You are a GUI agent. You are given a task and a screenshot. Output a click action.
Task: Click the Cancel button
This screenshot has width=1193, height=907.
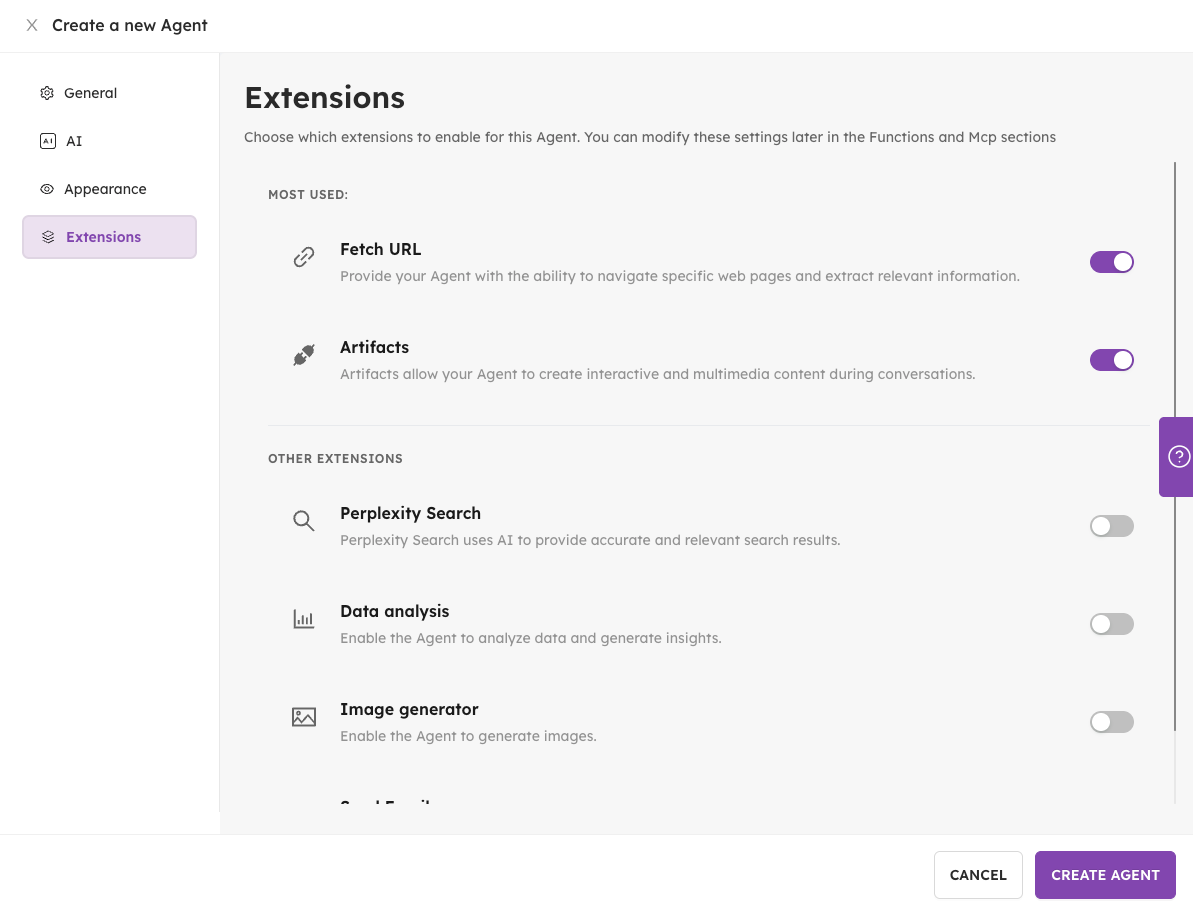coord(977,875)
